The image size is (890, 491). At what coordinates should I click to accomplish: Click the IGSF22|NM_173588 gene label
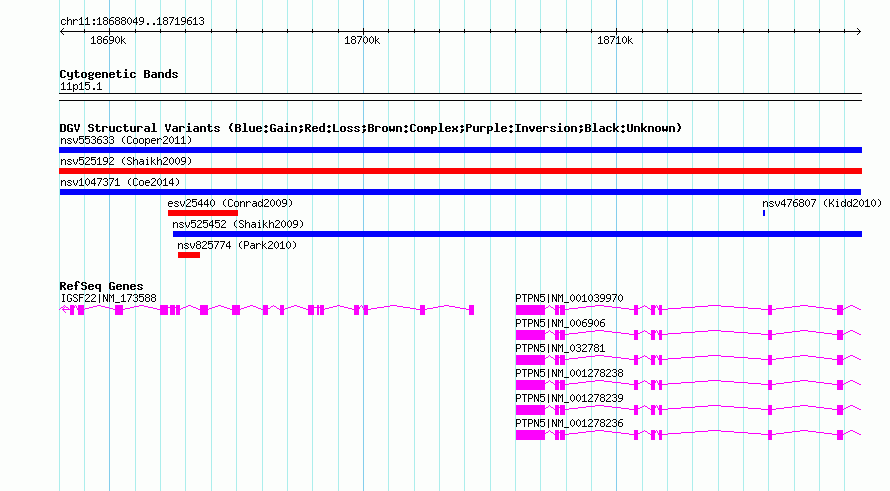(108, 298)
